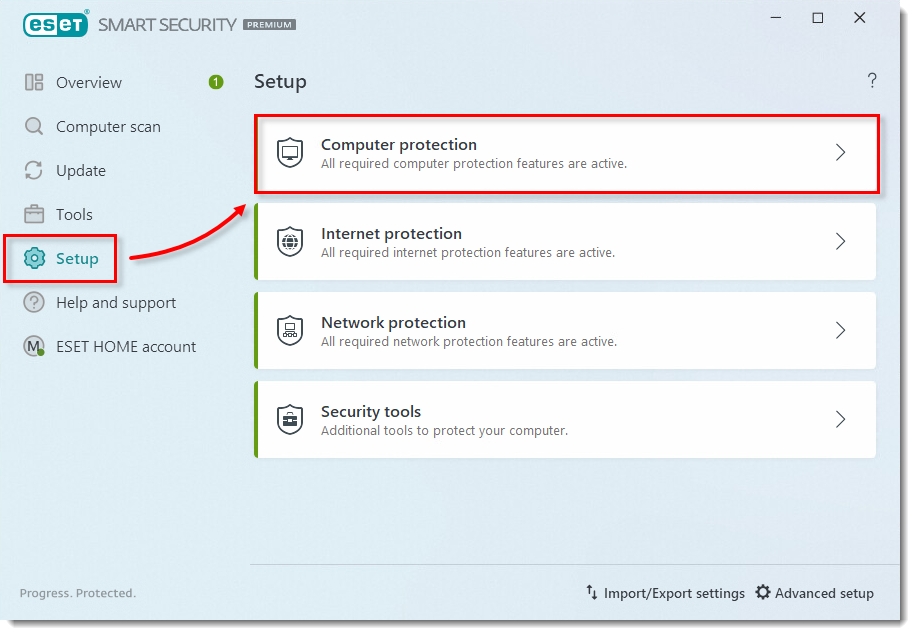This screenshot has width=915, height=635.
Task: Click the Computer protection monitor shield icon
Action: coord(290,153)
